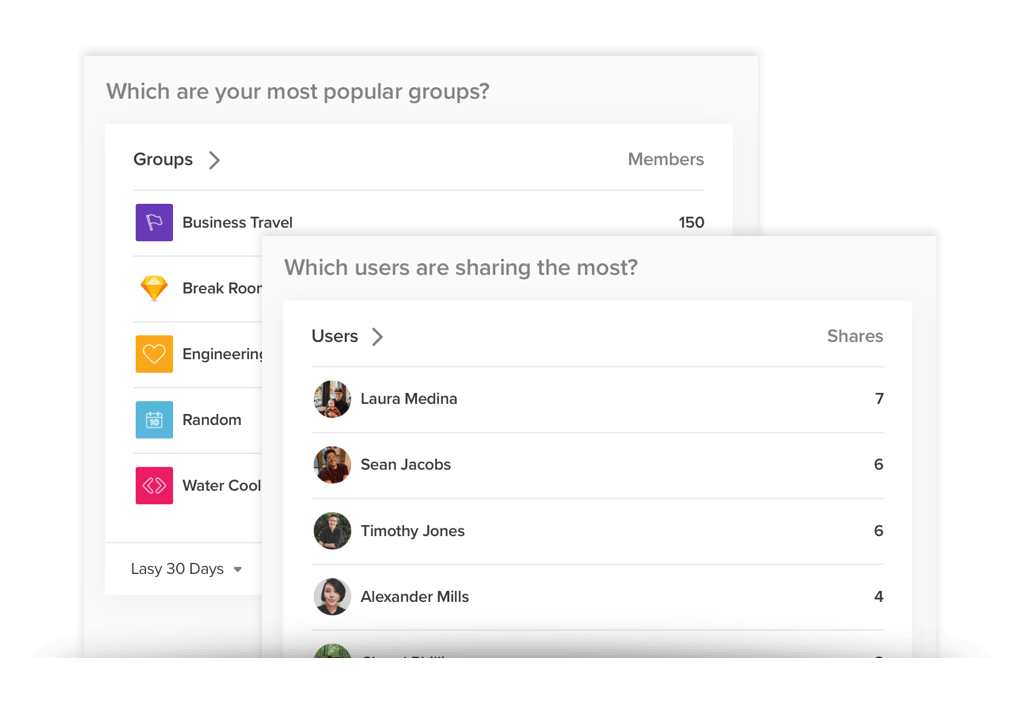Select the Water Cooler group name

click(x=222, y=485)
